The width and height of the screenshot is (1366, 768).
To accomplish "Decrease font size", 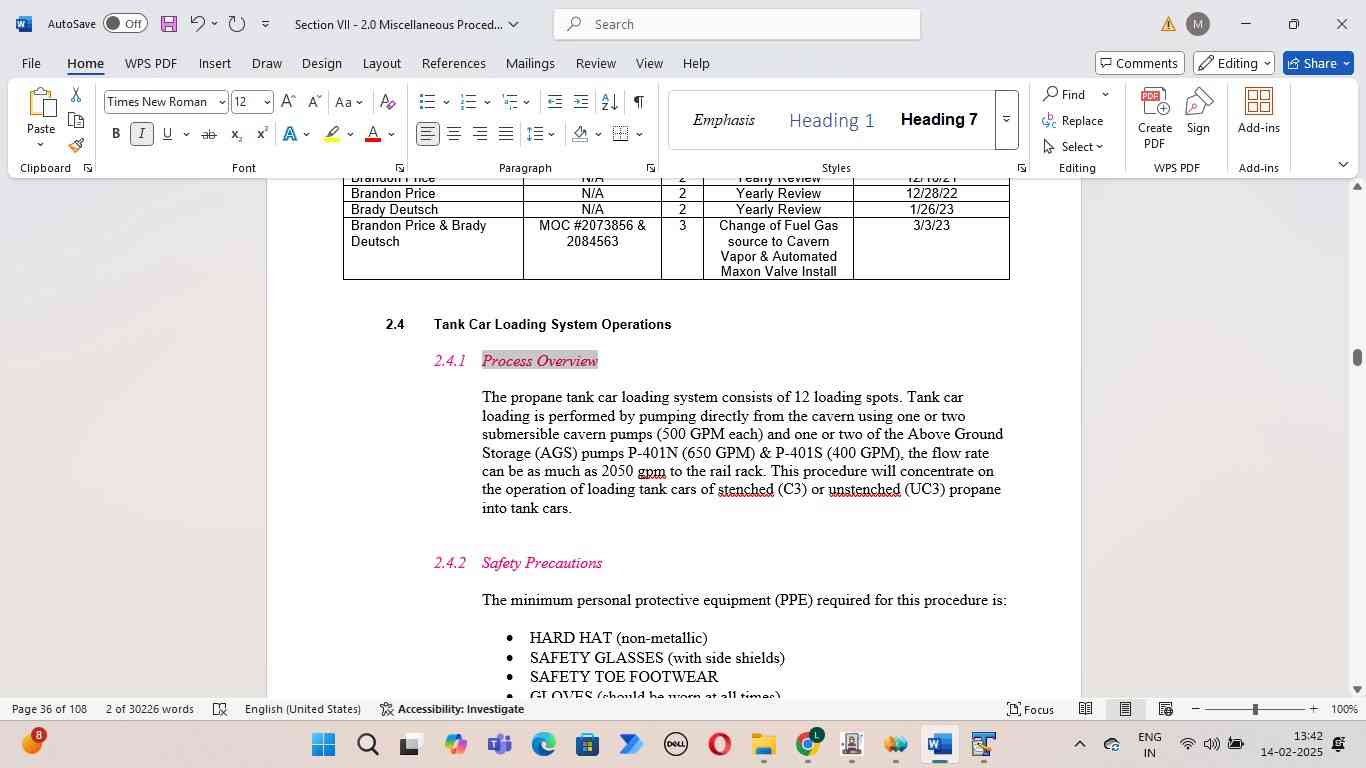I will pyautogui.click(x=314, y=102).
